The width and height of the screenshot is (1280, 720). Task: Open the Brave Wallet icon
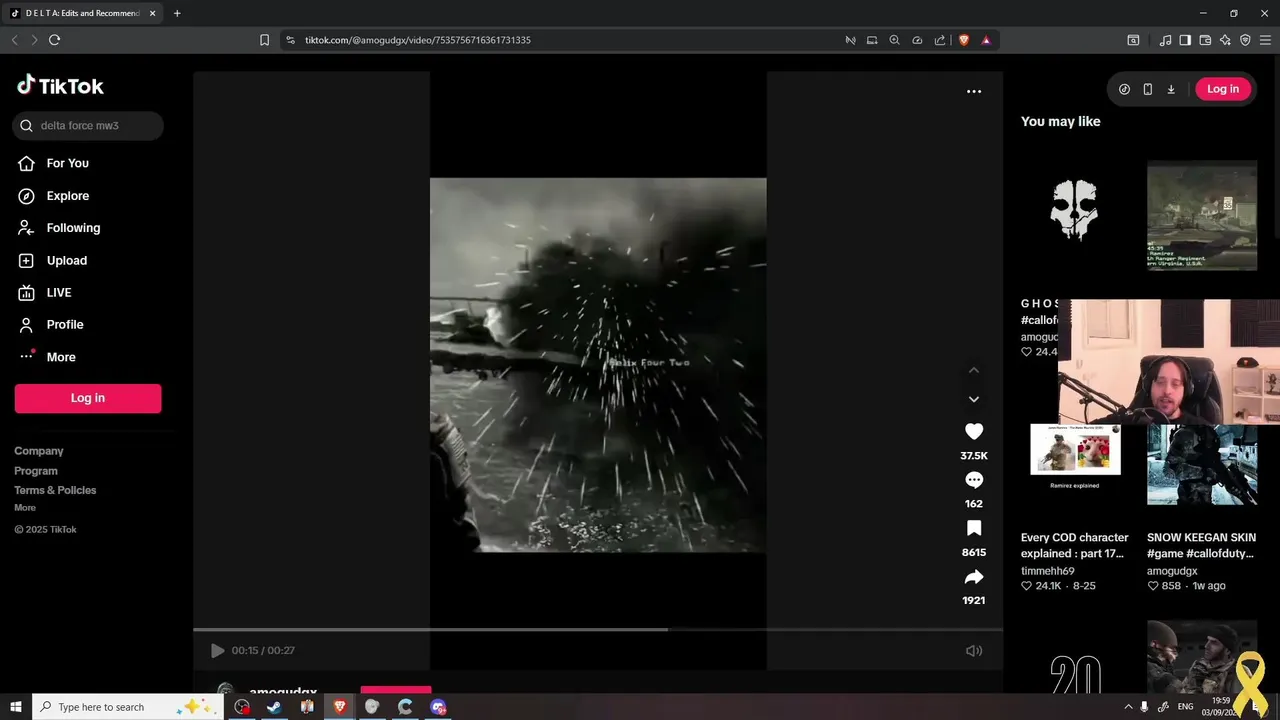[1205, 40]
